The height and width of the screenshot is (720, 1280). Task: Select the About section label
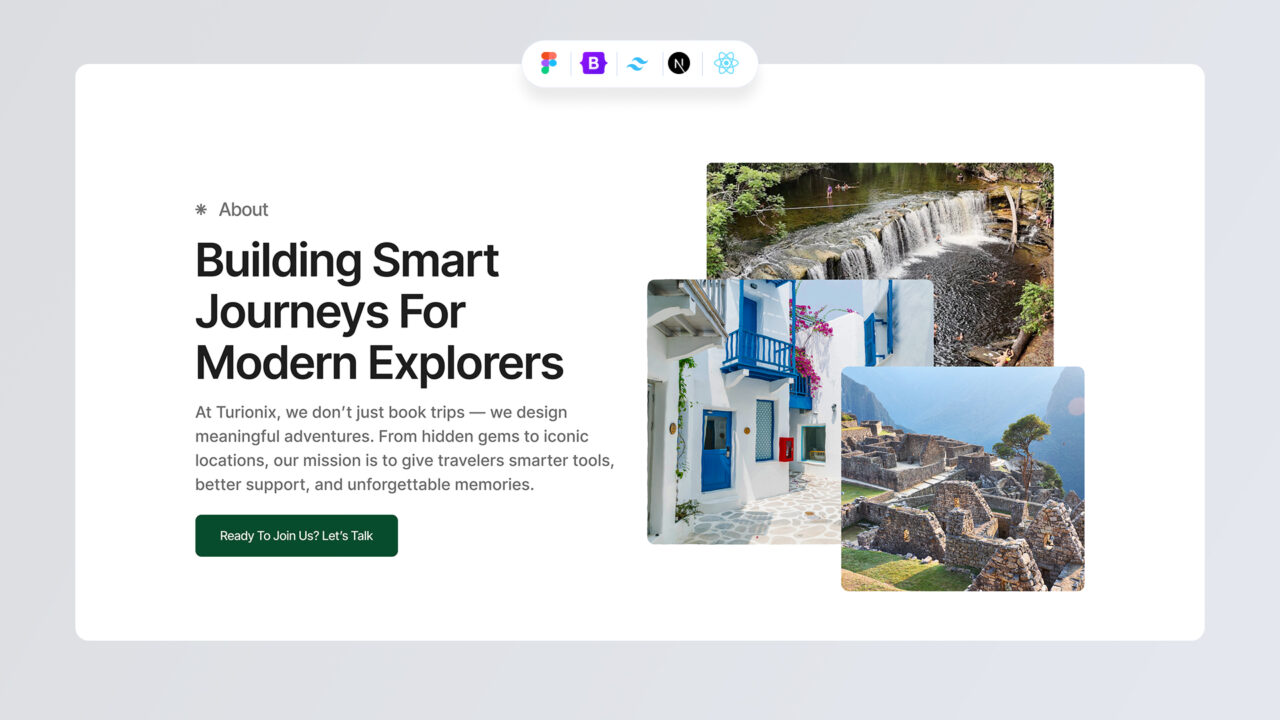tap(243, 209)
